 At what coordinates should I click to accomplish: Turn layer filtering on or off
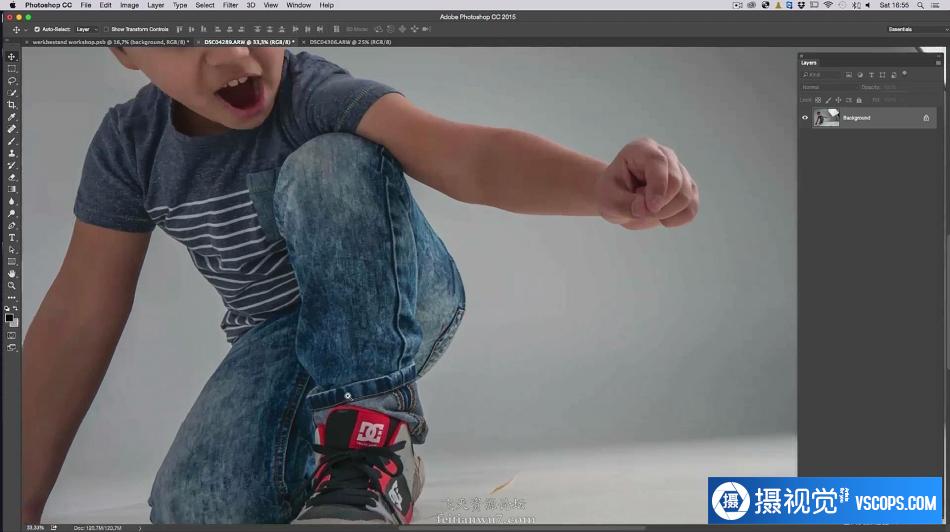pyautogui.click(x=905, y=73)
